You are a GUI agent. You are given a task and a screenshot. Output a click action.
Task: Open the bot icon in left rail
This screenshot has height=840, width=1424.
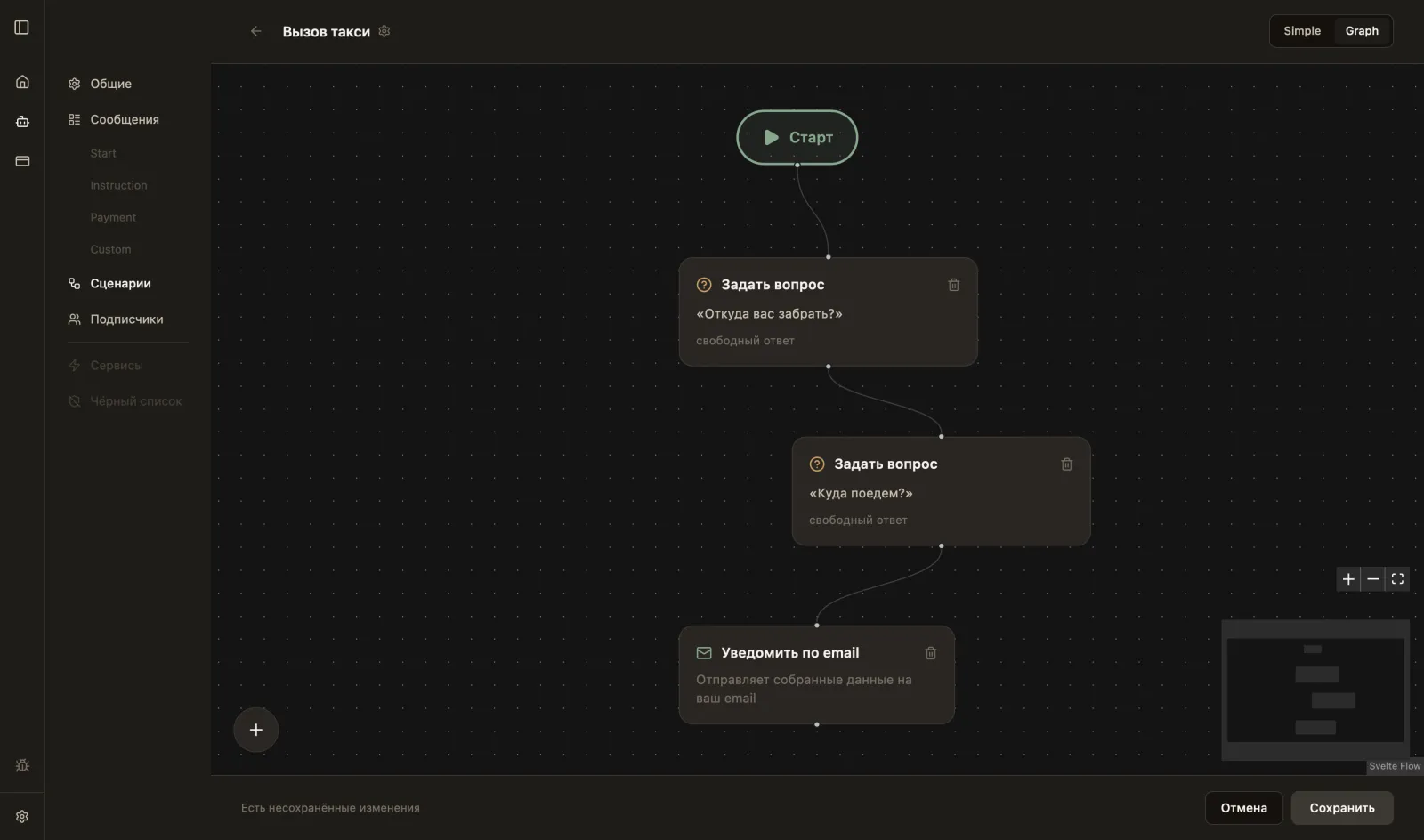click(x=22, y=122)
